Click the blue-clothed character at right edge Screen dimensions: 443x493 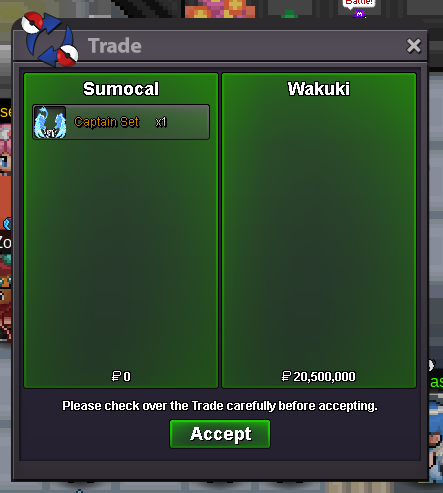(436, 437)
